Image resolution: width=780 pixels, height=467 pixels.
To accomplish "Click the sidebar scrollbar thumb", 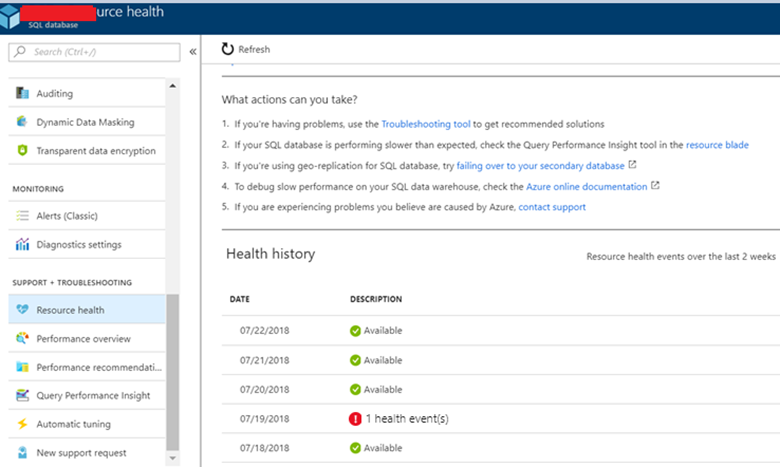I will tap(173, 372).
